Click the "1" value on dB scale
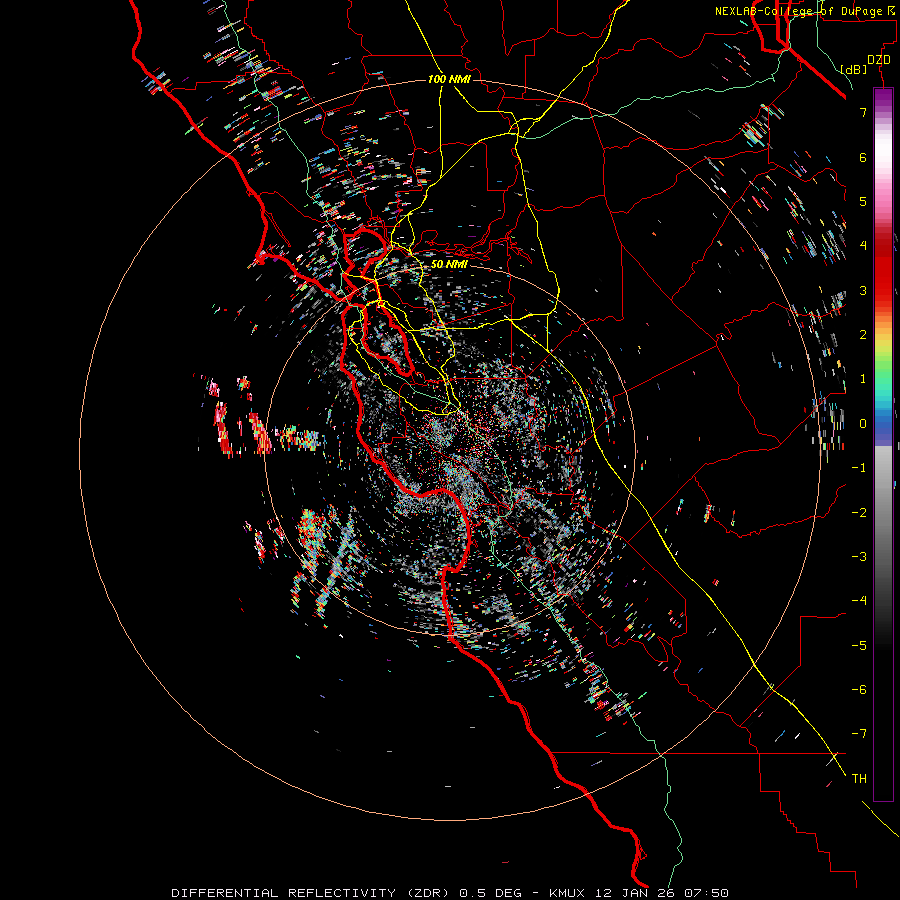Image resolution: width=900 pixels, height=900 pixels. [863, 379]
